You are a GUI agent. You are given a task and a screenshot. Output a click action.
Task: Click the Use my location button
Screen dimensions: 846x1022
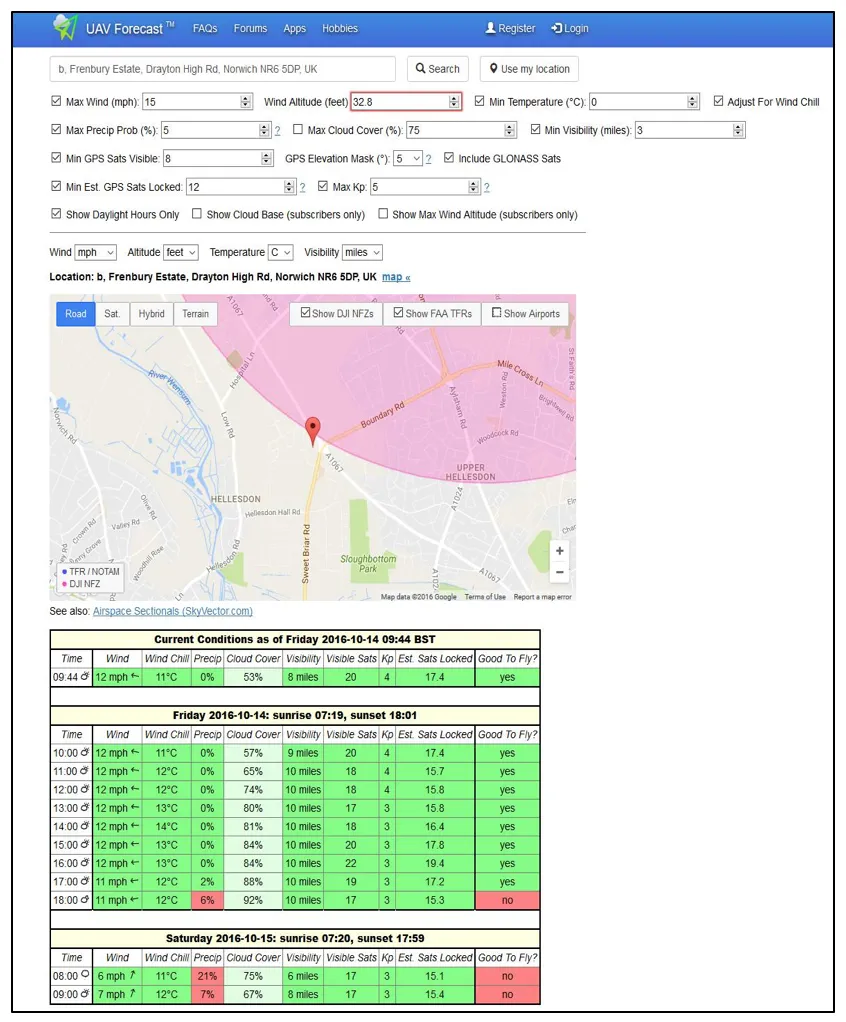point(529,68)
